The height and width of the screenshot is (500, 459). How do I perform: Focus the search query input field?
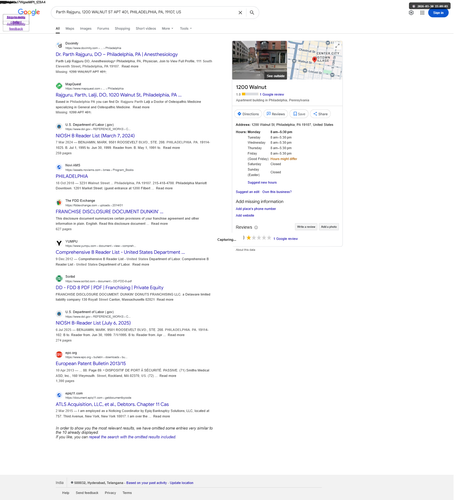point(145,12)
